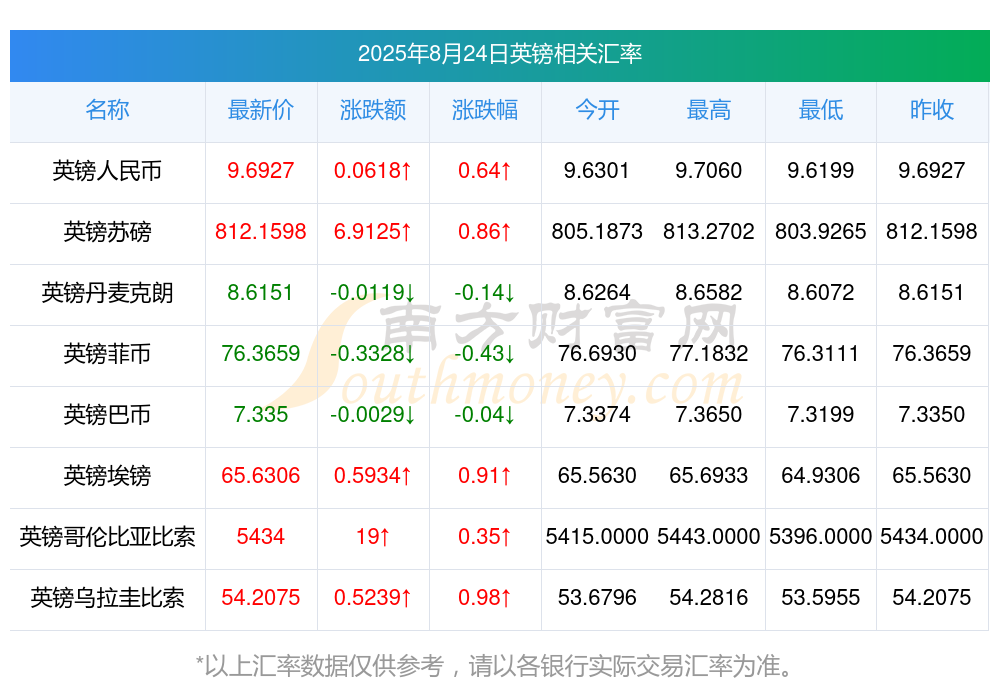Click the 最新价 column header
The width and height of the screenshot is (1000, 698).
coord(261,110)
